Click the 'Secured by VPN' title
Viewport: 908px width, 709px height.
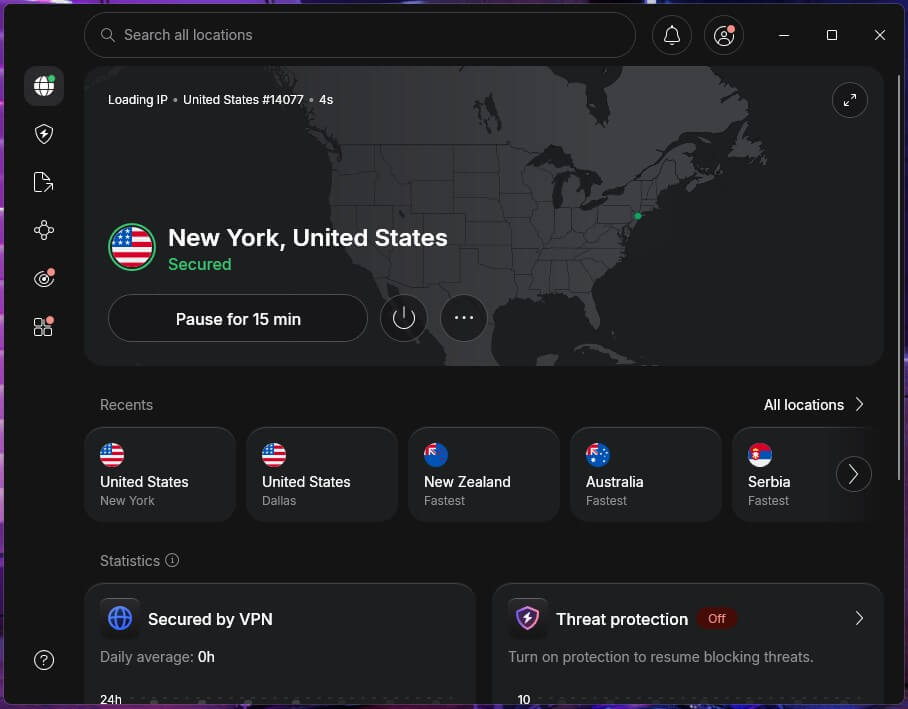coord(210,619)
